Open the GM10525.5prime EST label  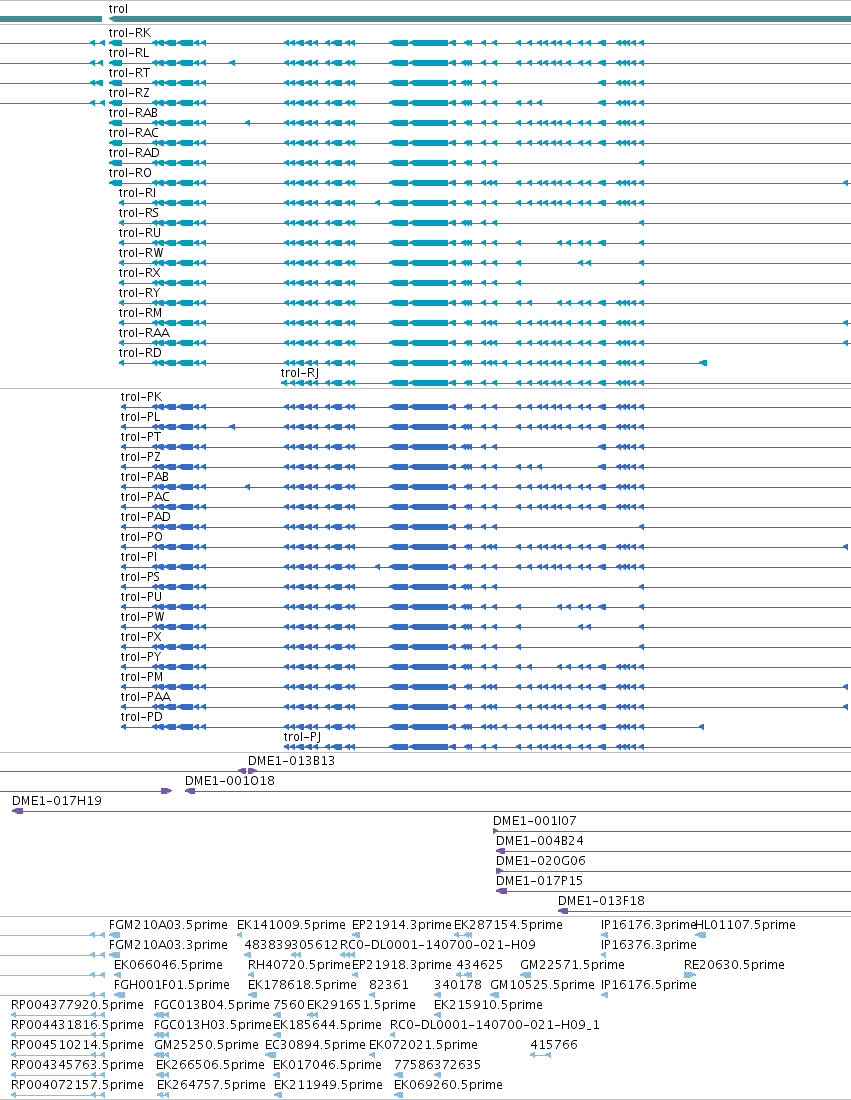542,984
